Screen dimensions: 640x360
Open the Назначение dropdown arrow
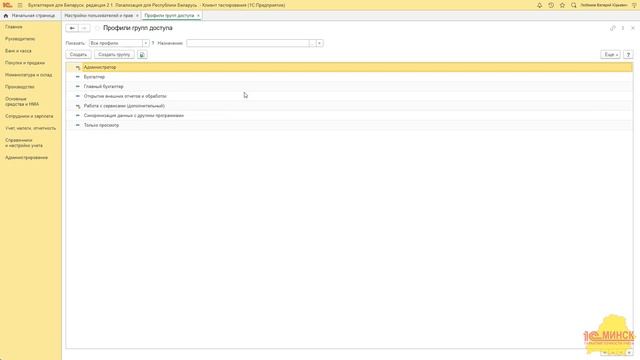coord(320,43)
